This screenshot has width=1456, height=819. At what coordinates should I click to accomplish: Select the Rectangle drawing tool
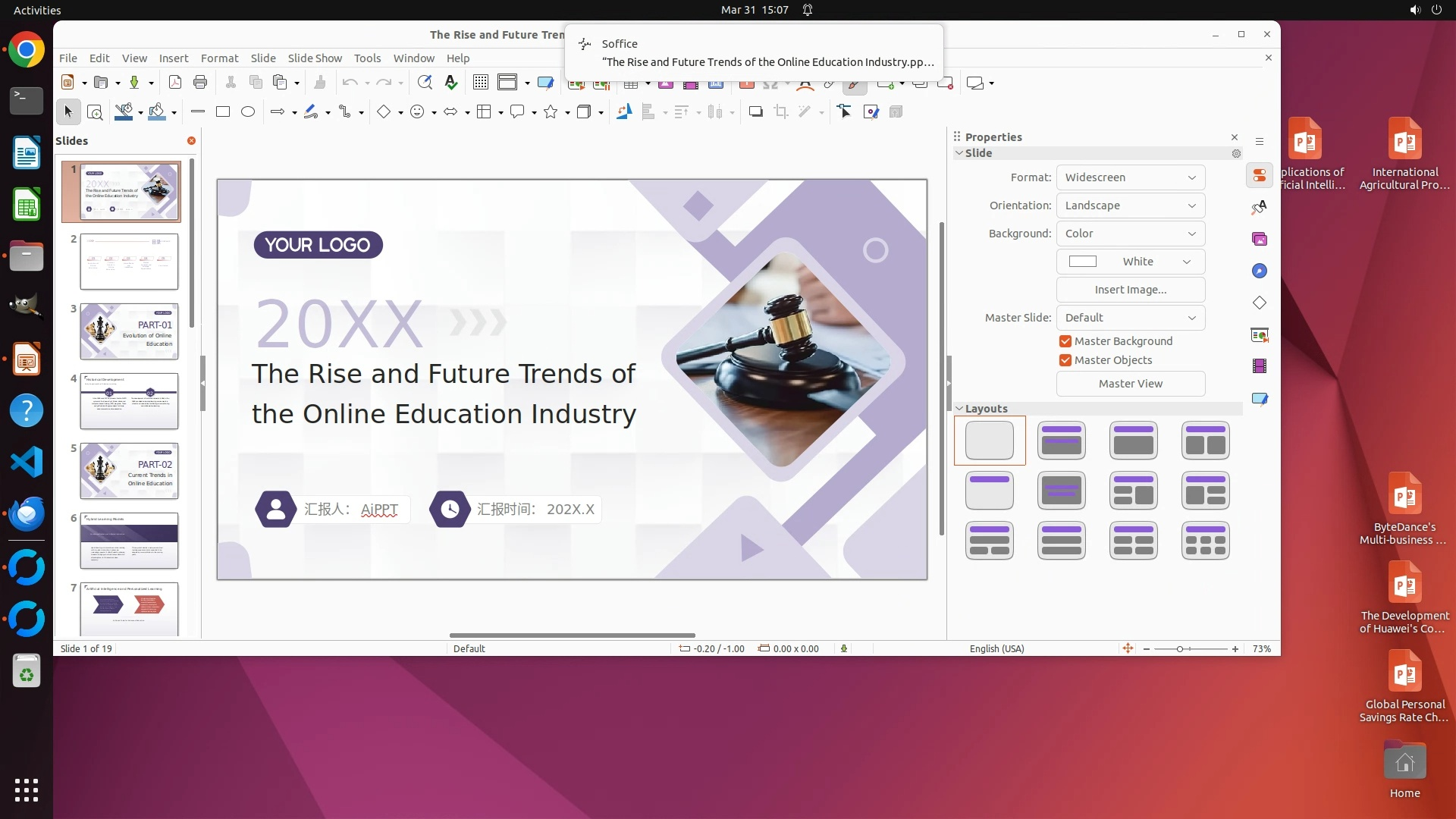point(222,112)
